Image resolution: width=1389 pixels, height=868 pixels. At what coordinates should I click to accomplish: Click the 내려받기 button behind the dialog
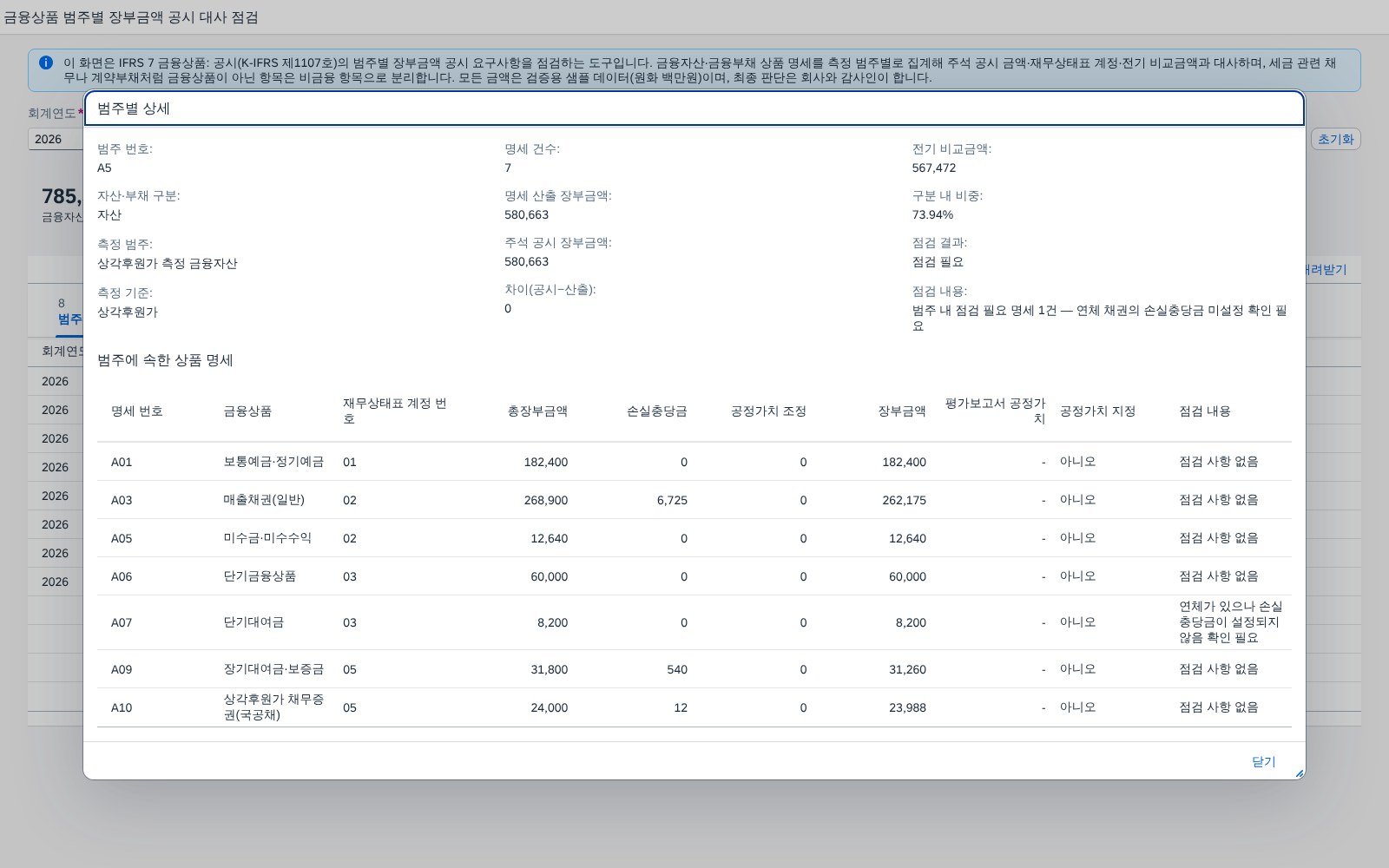click(1326, 270)
